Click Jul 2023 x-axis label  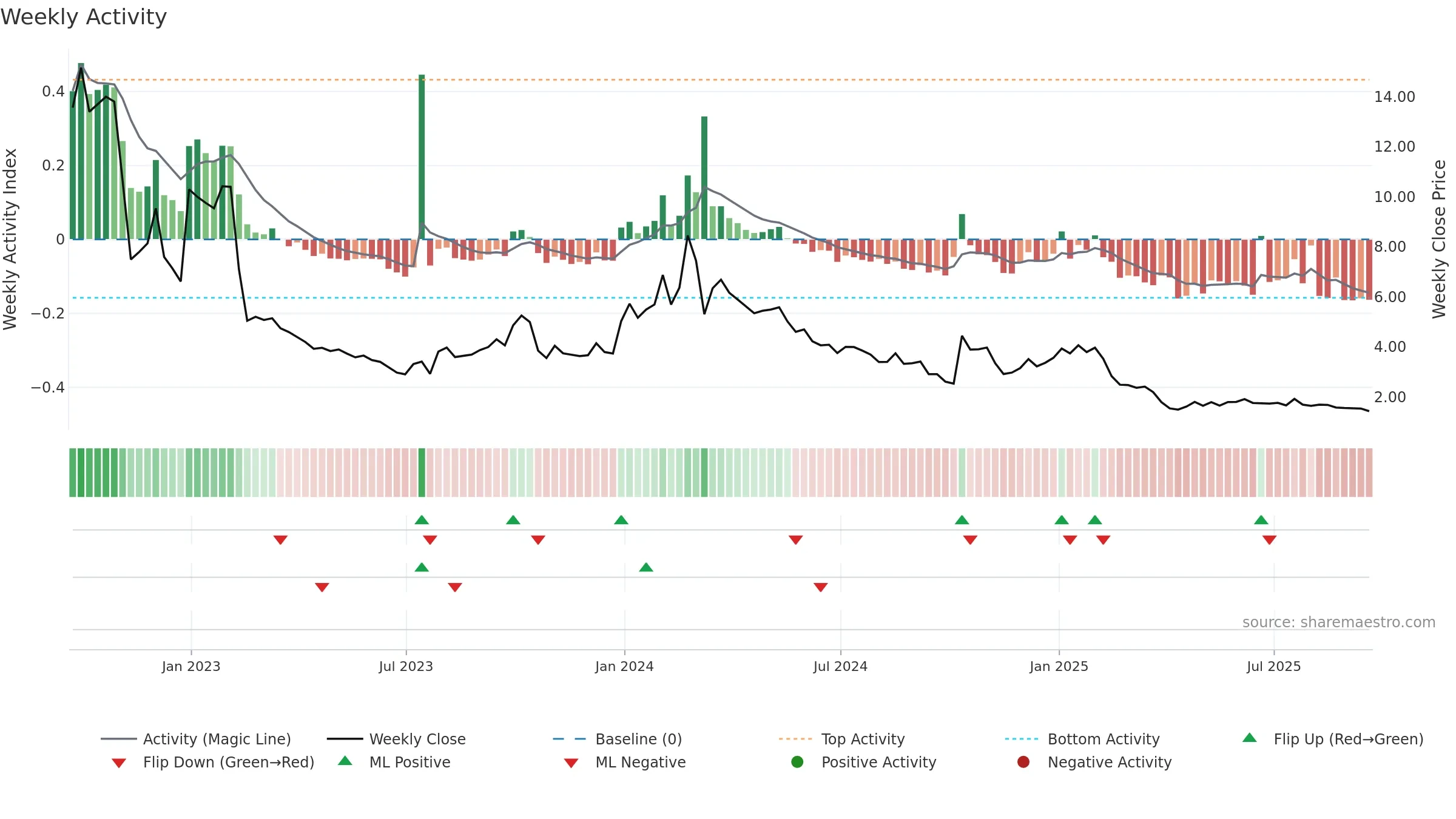click(x=406, y=666)
